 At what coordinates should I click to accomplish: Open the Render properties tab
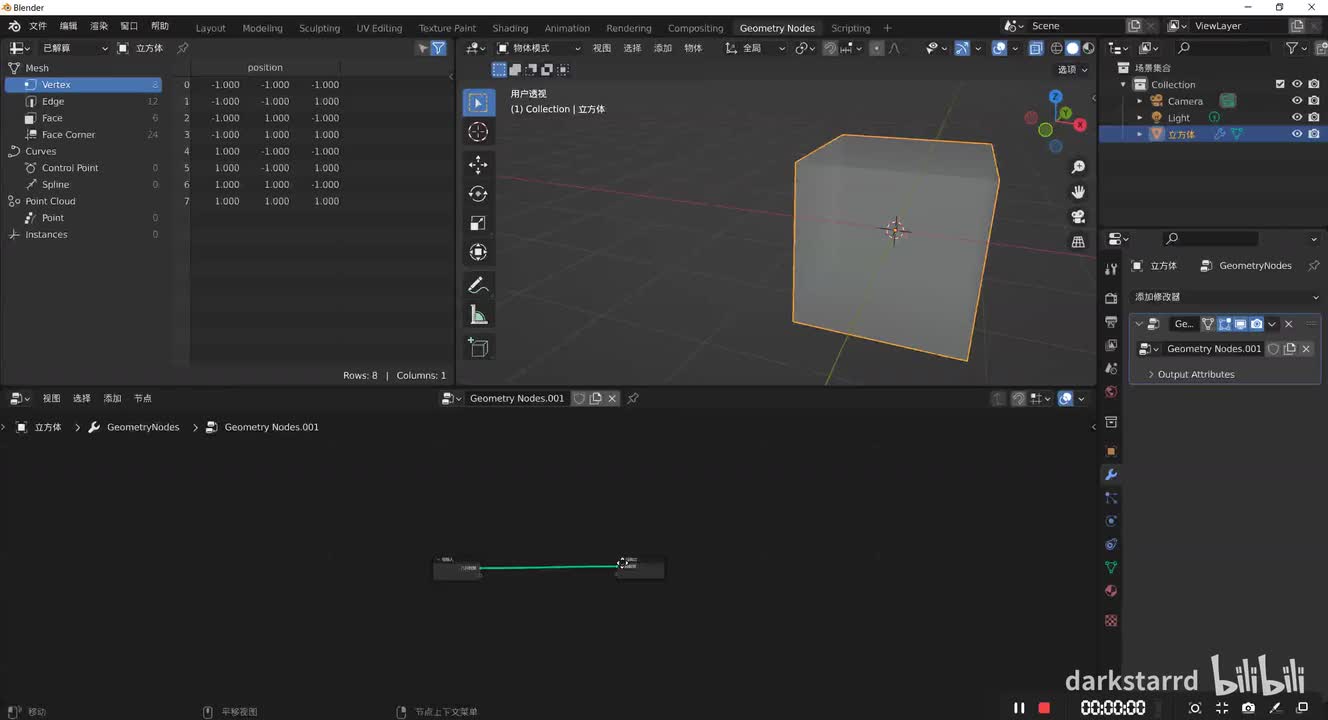[1111, 298]
